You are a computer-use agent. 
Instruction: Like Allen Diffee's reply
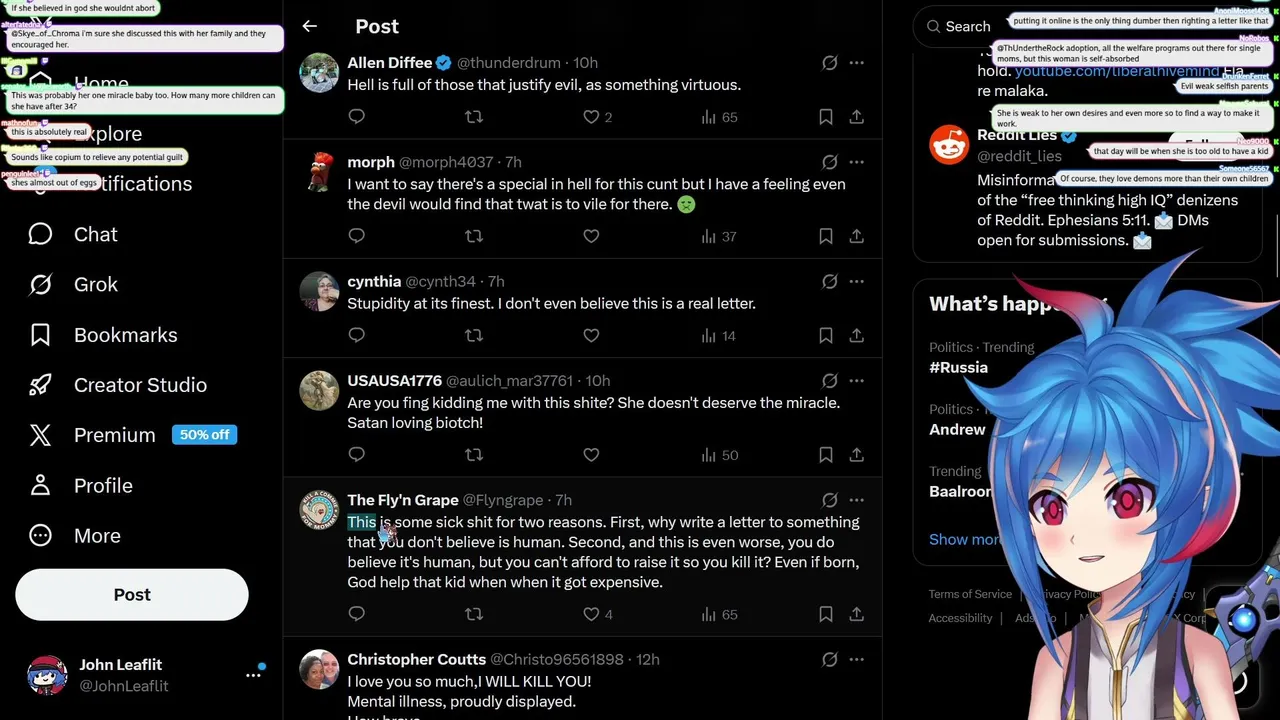(x=591, y=117)
